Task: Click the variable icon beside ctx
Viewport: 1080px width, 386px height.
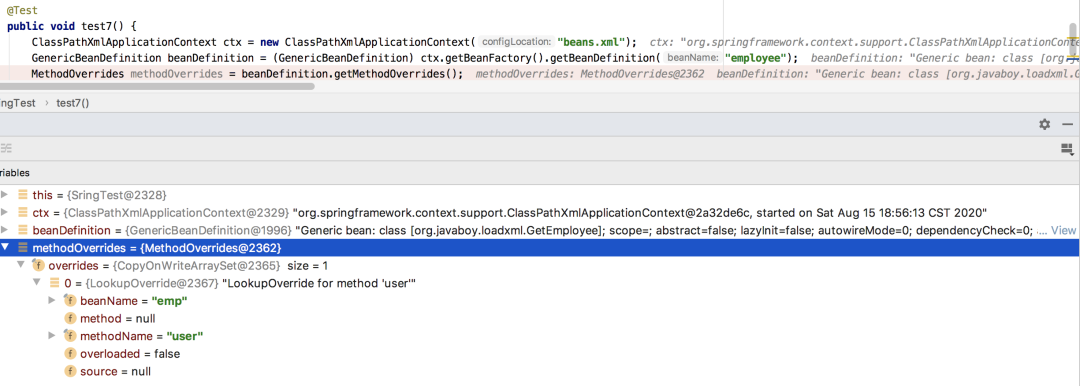Action: click(x=23, y=212)
